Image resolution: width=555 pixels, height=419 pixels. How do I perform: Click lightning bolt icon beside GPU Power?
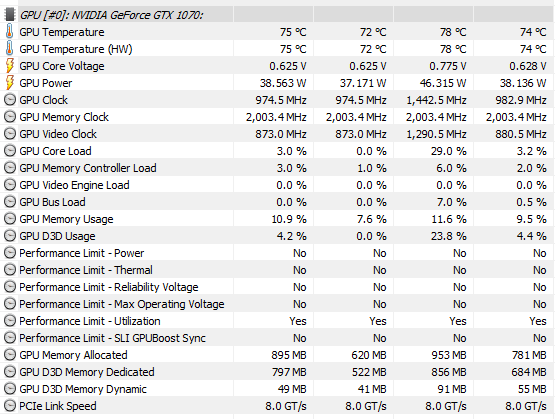pyautogui.click(x=10, y=82)
